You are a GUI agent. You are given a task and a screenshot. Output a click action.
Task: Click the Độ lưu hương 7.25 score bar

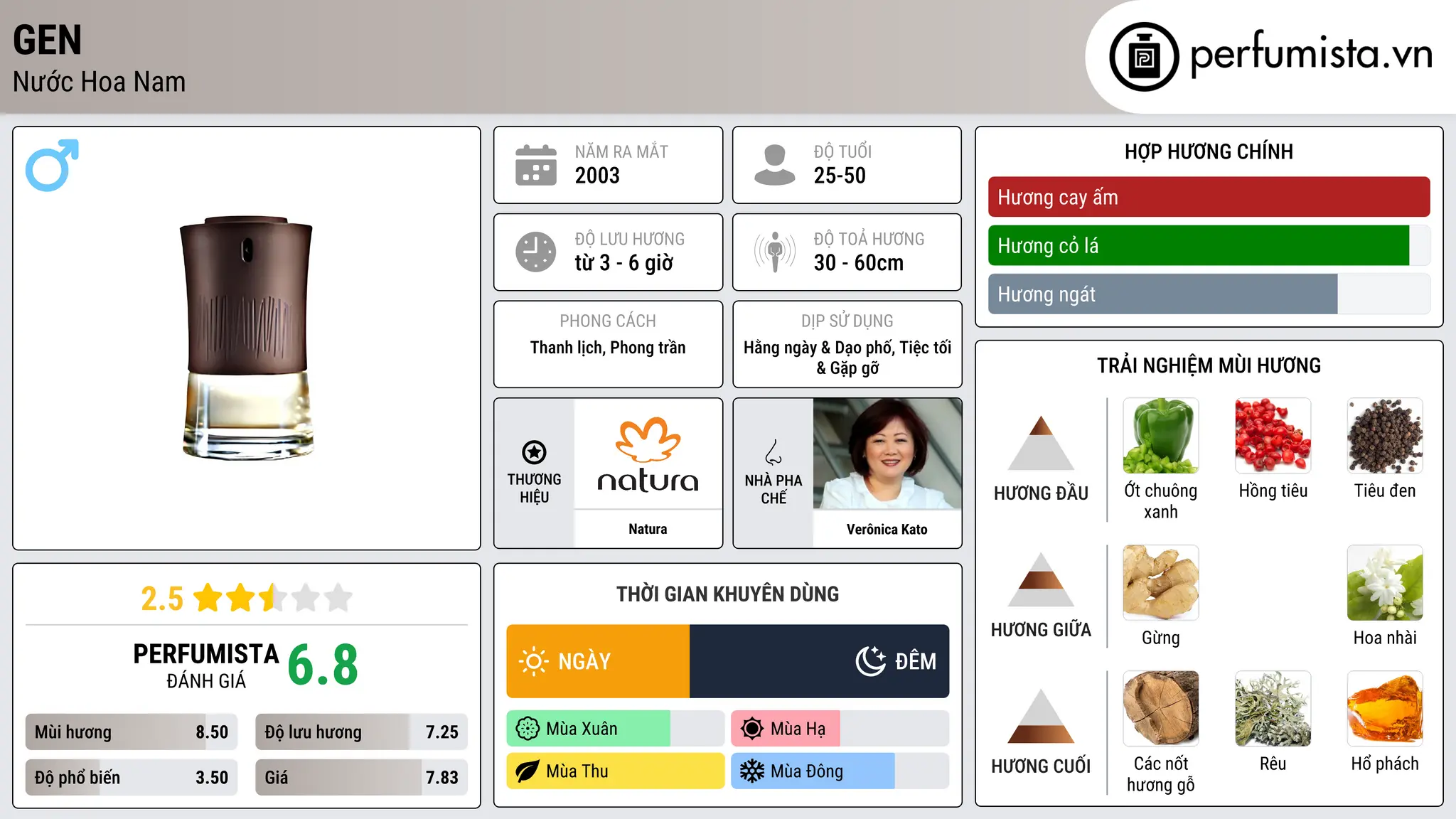362,732
